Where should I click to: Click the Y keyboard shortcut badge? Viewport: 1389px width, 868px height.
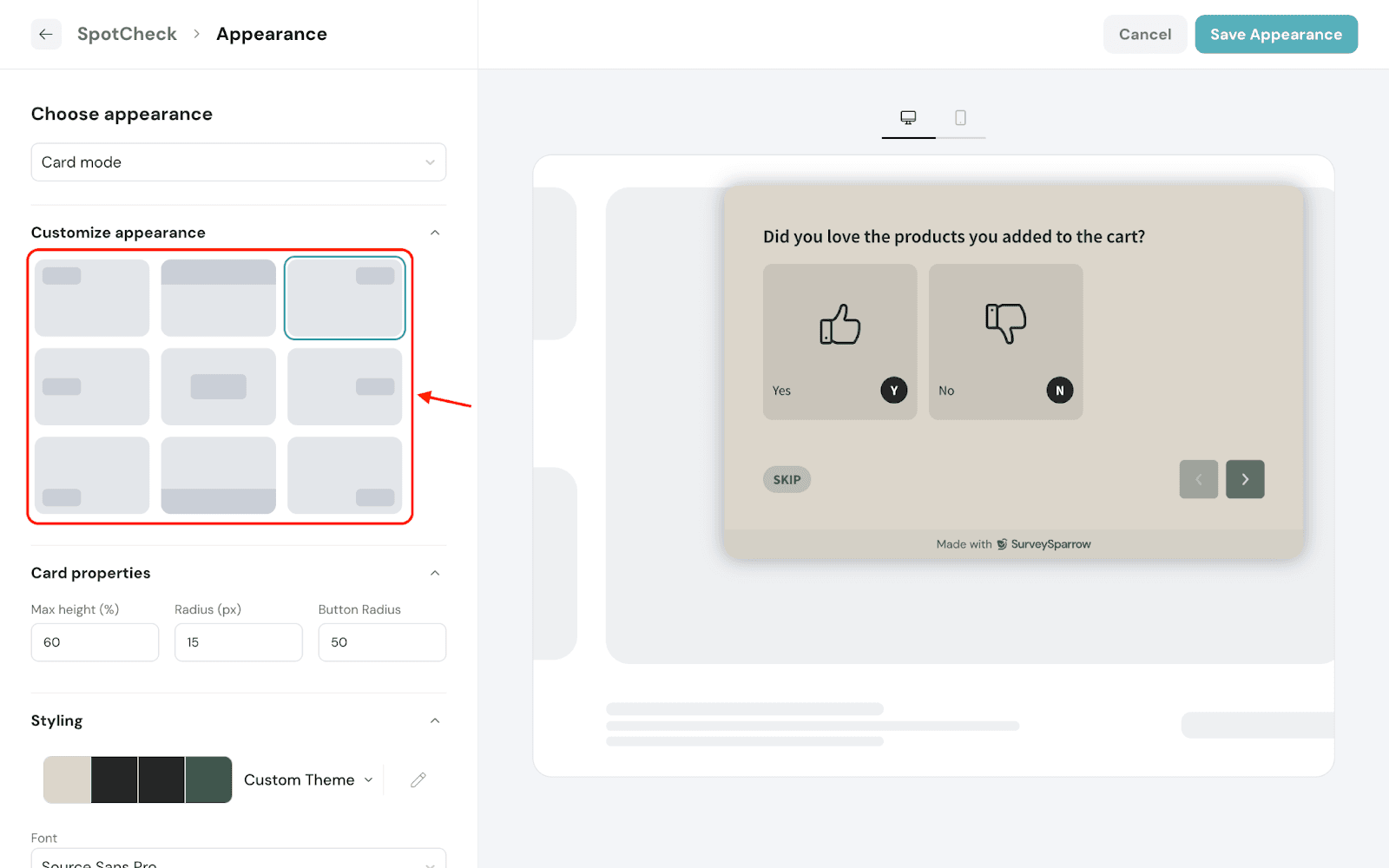tap(893, 391)
